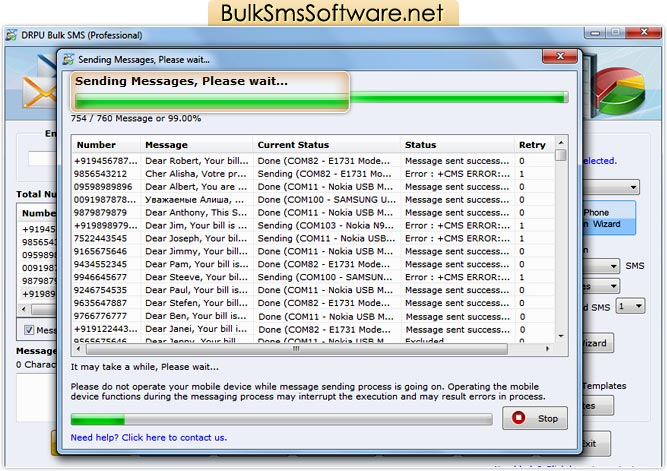Select row with number 9879879879
Image resolution: width=667 pixels, height=471 pixels.
(313, 212)
